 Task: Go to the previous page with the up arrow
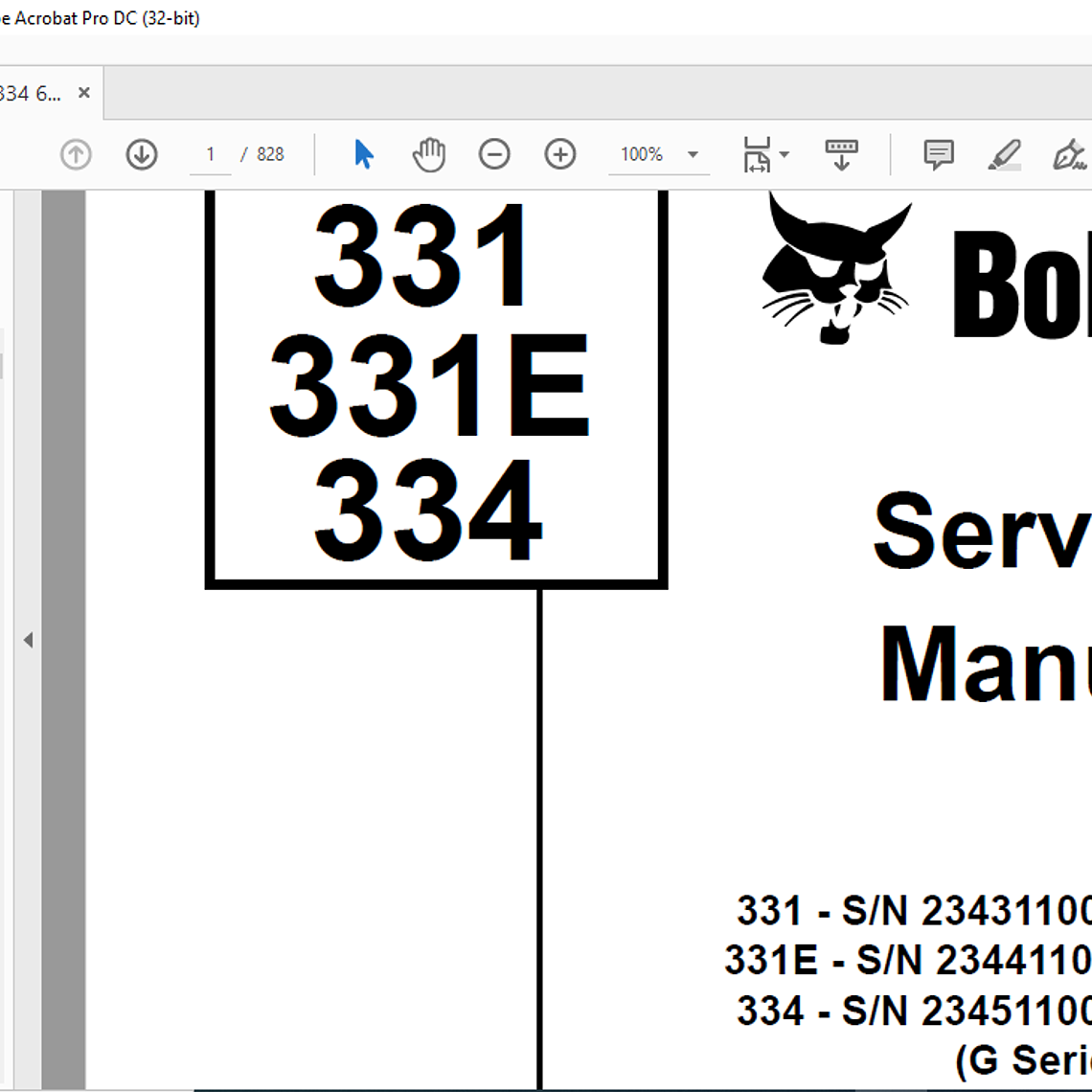pos(75,153)
